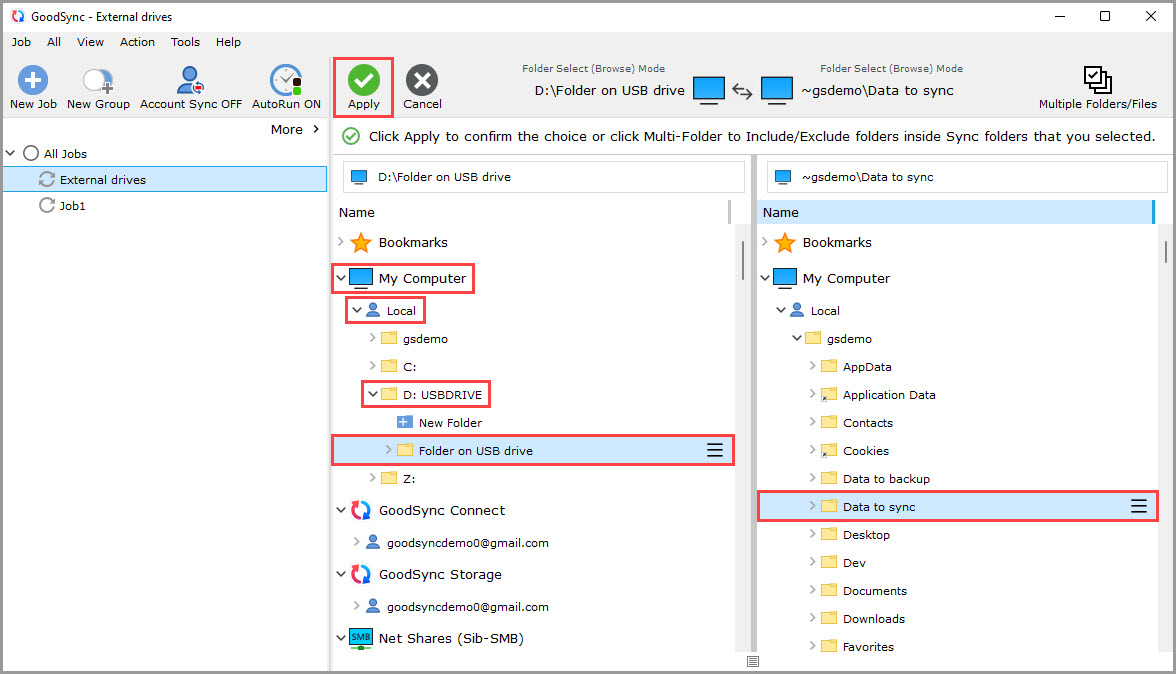This screenshot has height=674, width=1176.
Task: Click GoodSync Storage logo icon
Action: pos(361,574)
